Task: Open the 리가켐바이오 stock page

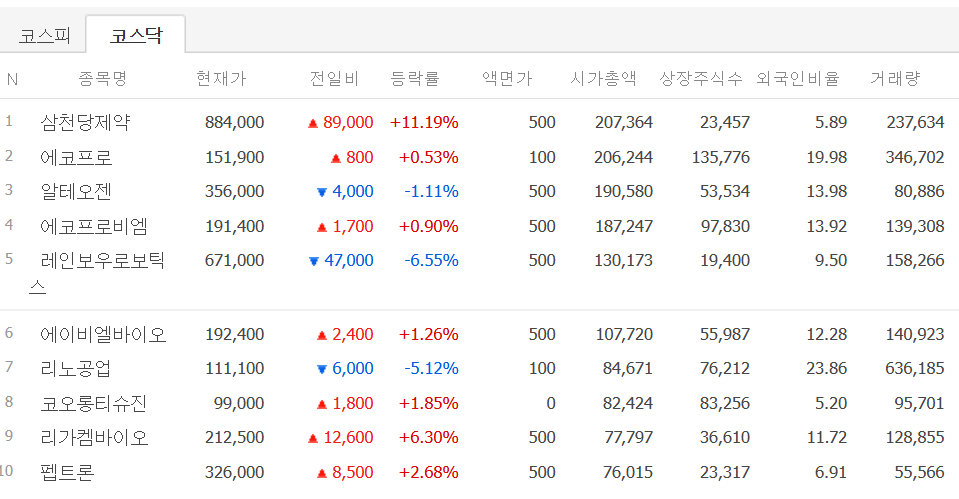Action: 94,437
